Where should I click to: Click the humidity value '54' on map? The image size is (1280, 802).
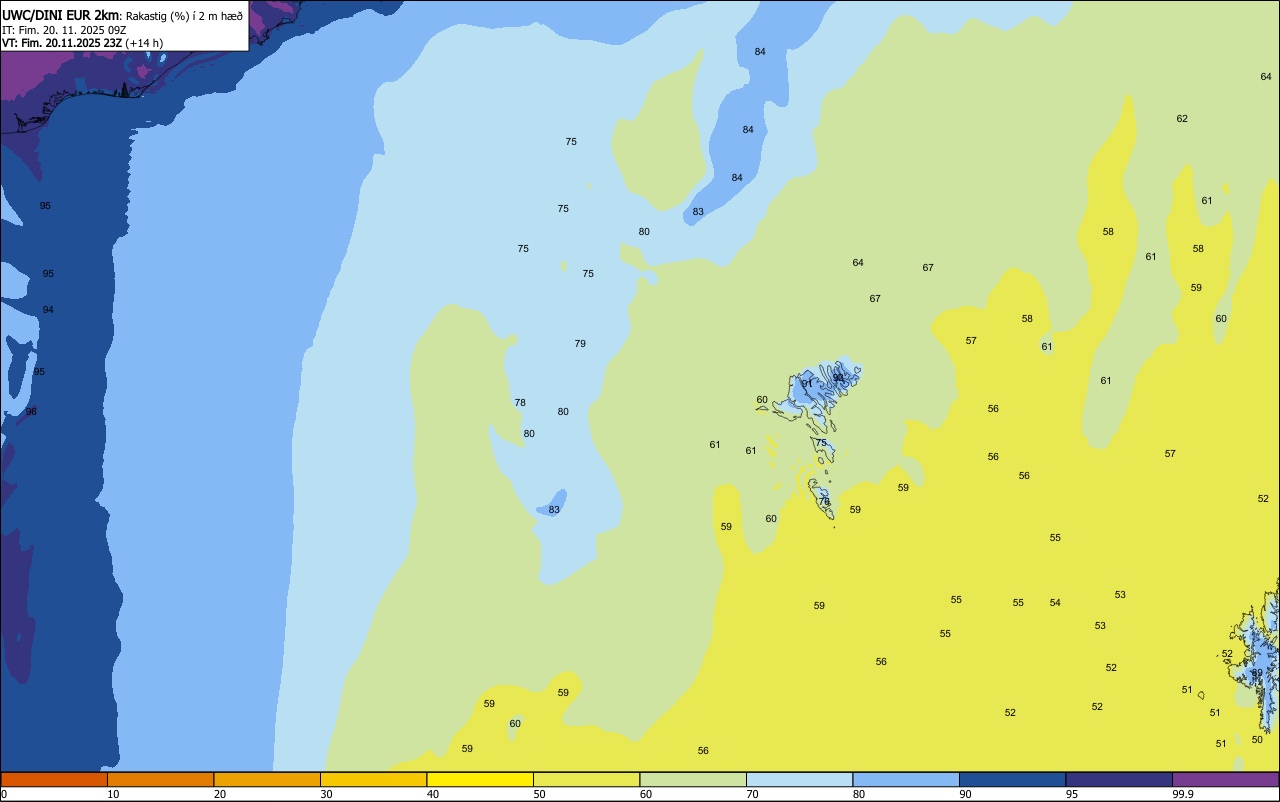(1055, 603)
